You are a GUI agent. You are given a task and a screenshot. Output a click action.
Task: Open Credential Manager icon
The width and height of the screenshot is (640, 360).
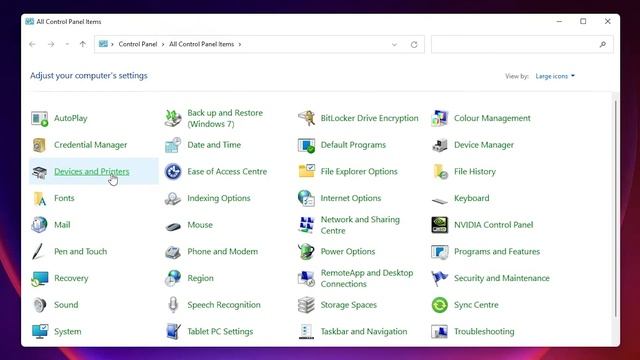(40, 145)
